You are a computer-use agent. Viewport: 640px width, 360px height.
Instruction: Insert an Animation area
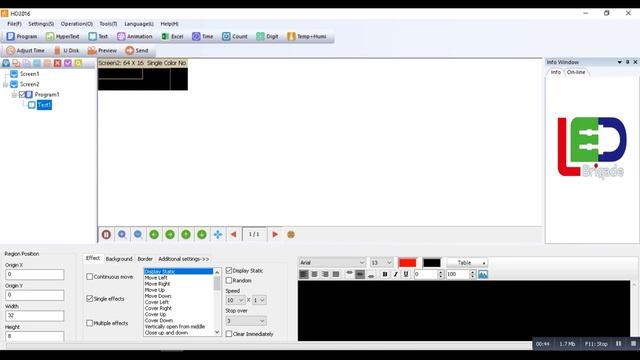pyautogui.click(x=134, y=36)
